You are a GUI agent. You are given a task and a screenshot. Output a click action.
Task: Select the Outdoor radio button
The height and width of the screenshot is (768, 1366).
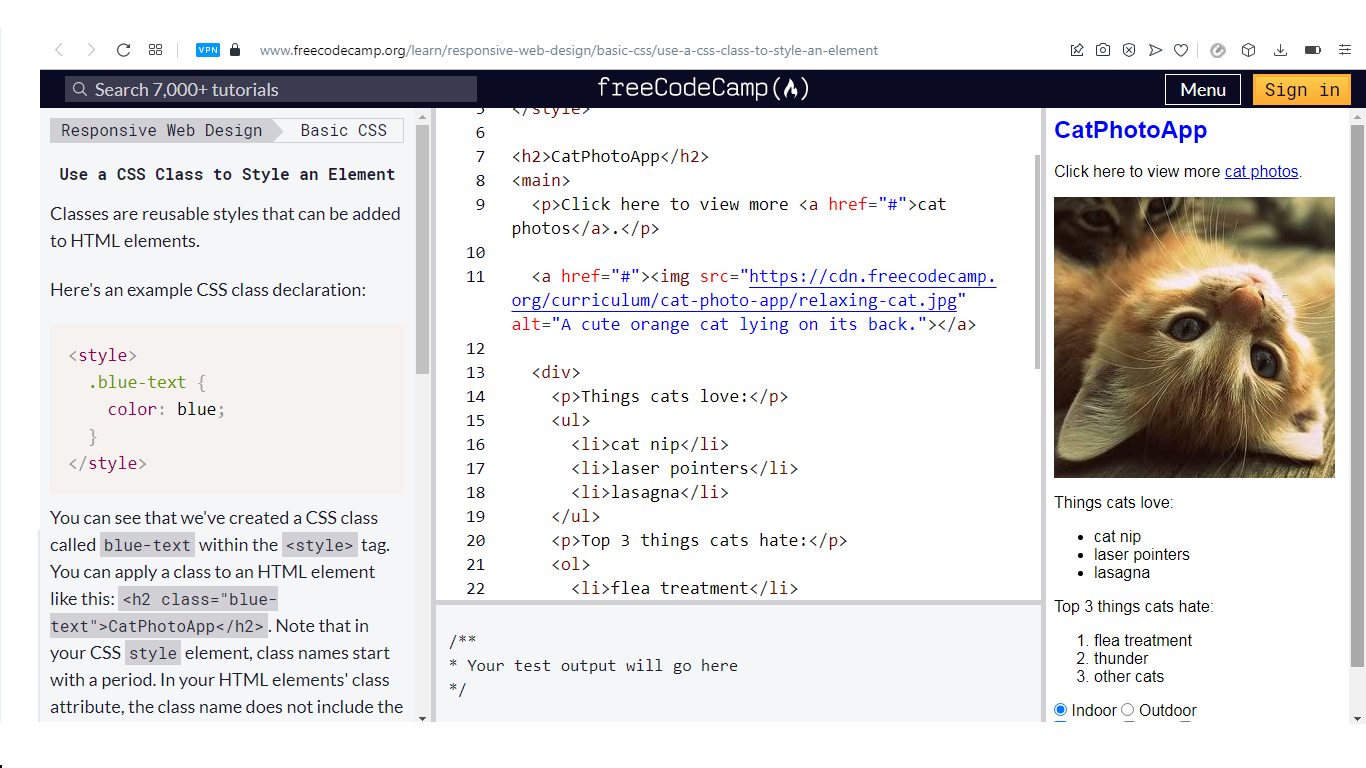1128,710
